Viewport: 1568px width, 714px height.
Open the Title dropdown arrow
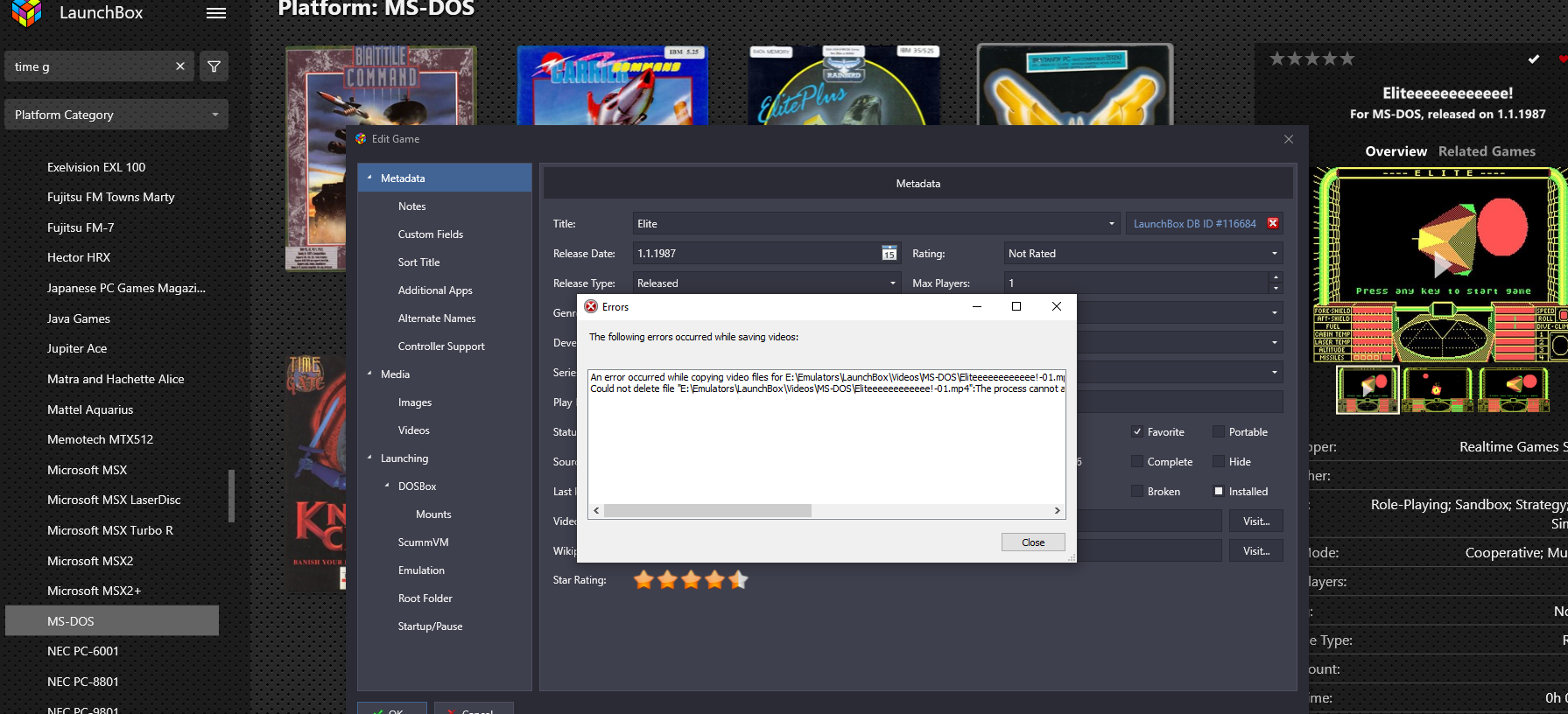pyautogui.click(x=1112, y=224)
